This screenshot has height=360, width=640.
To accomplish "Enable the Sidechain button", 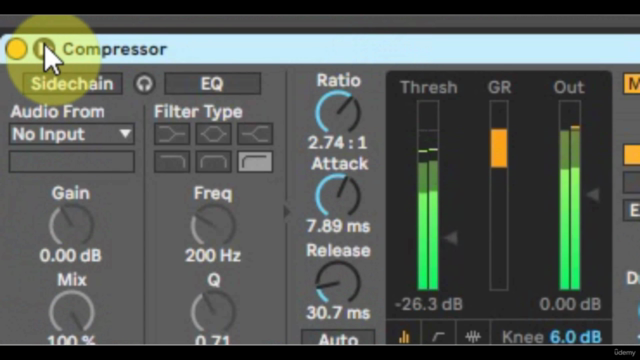I will click(x=72, y=84).
